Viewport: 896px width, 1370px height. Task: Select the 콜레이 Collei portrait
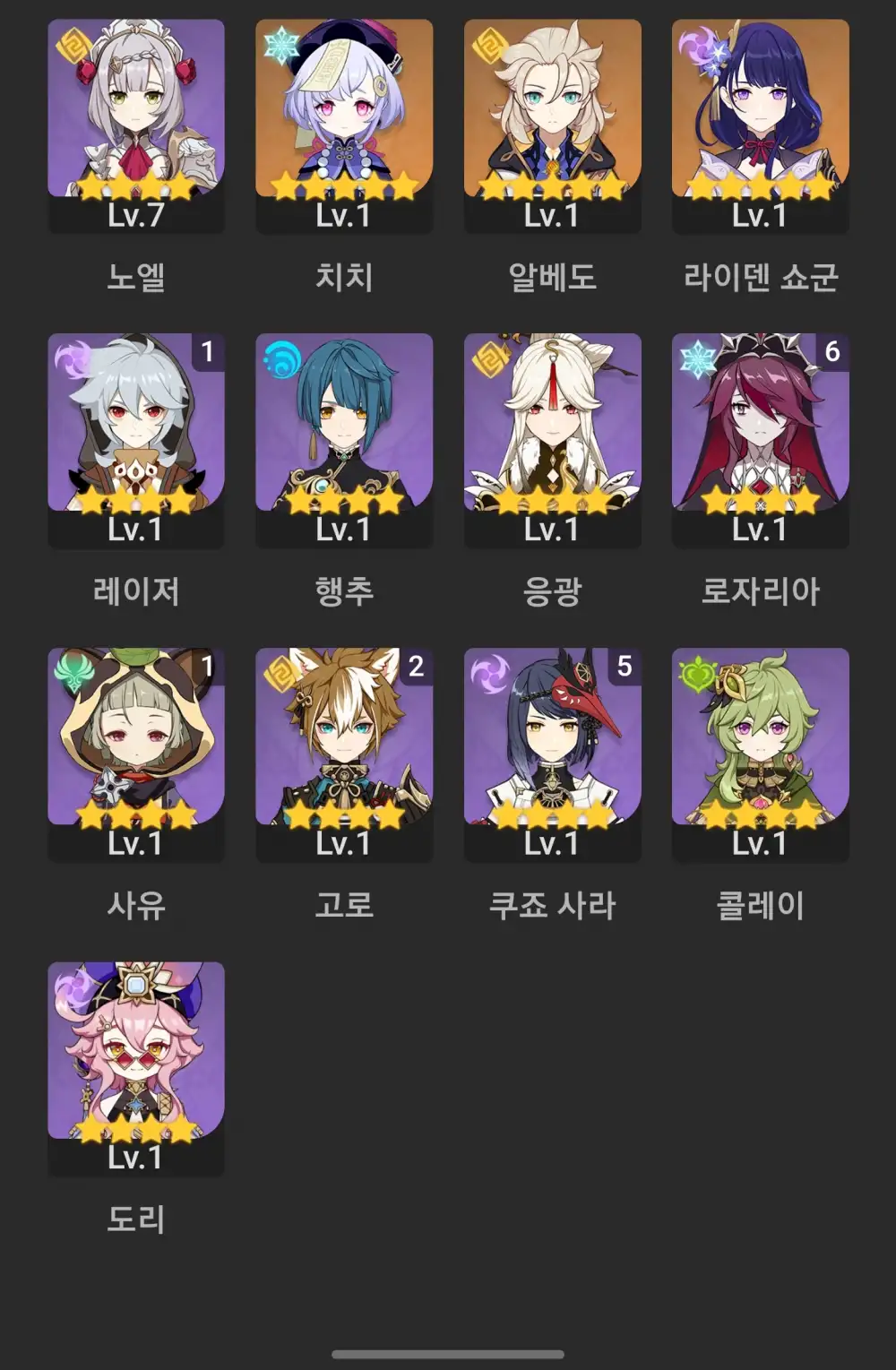point(760,754)
